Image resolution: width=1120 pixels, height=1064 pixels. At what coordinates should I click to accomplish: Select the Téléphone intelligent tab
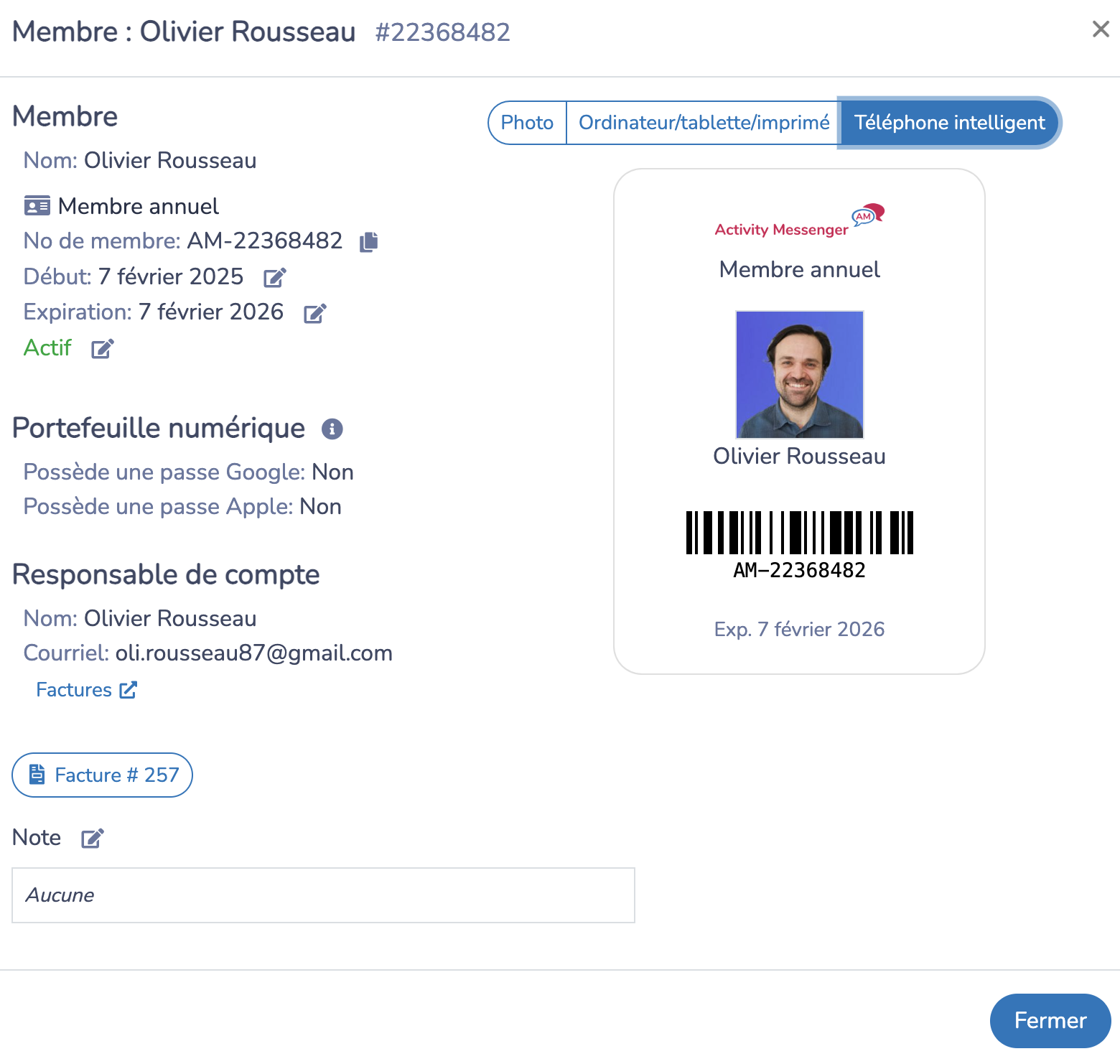tap(949, 123)
